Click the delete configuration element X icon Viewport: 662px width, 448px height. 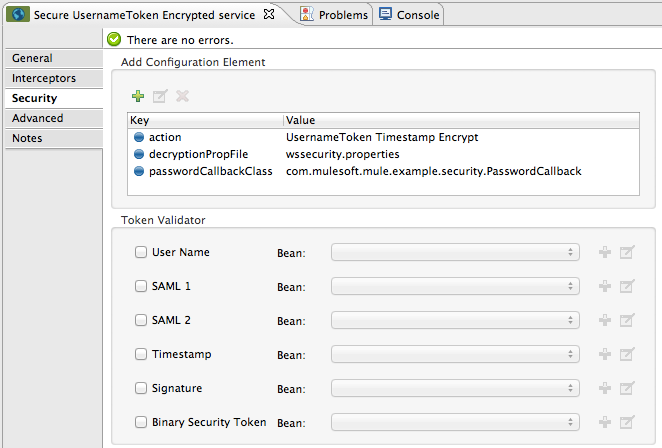coord(182,96)
